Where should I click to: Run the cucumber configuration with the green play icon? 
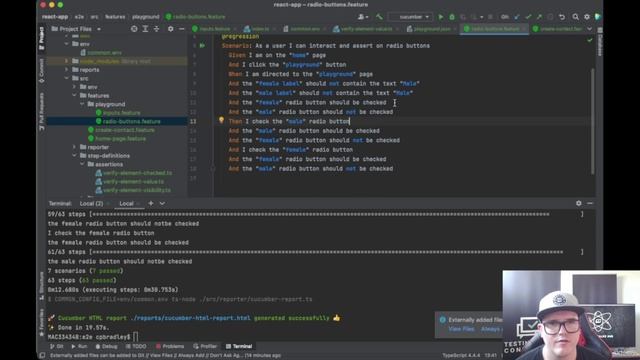pos(441,17)
